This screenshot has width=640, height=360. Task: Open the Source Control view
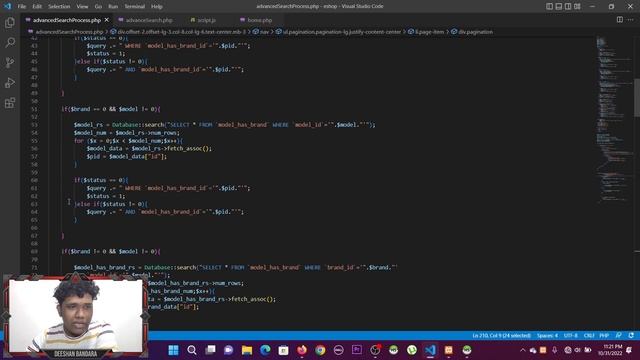point(10,62)
